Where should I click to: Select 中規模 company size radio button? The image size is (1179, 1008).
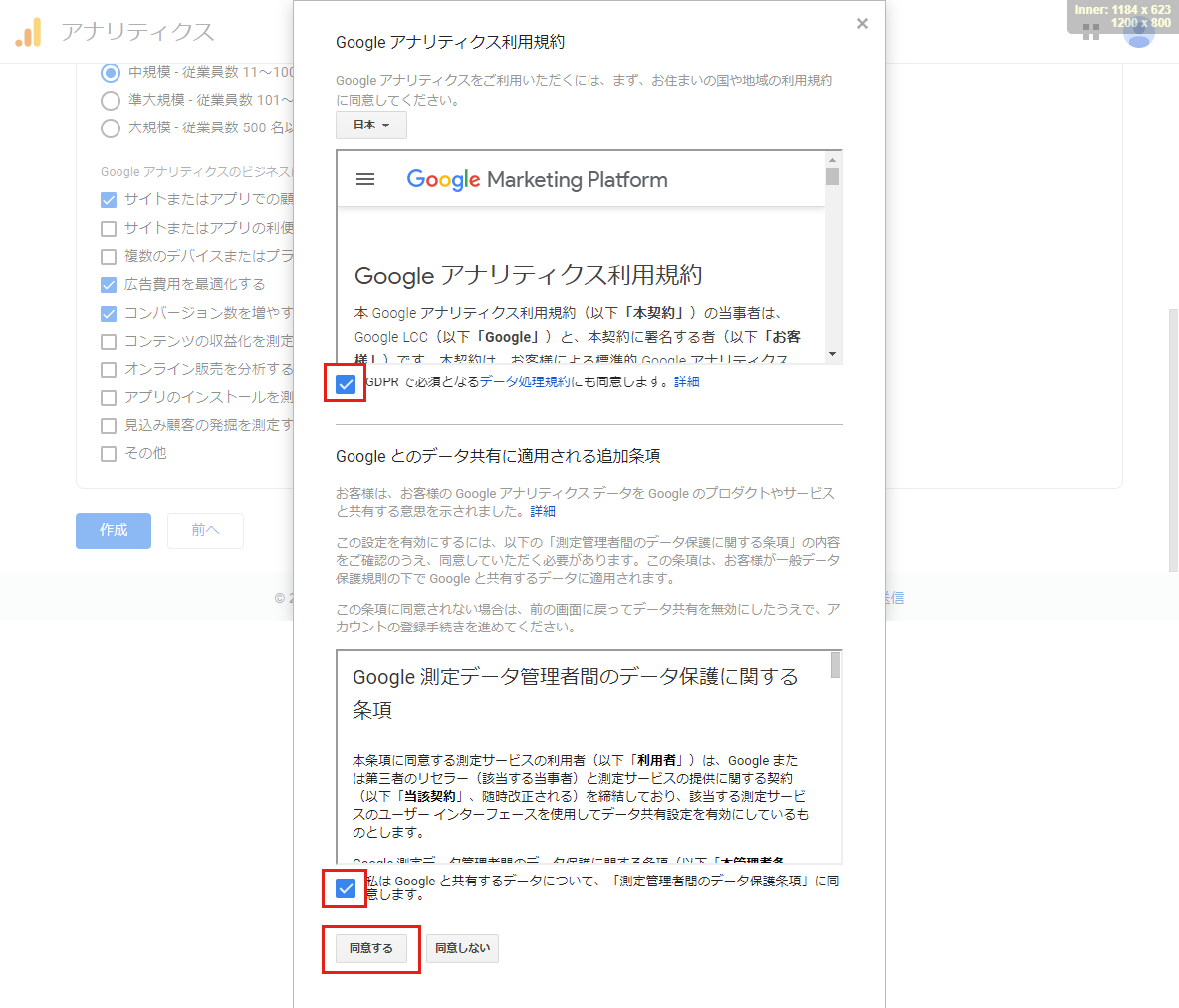click(111, 73)
